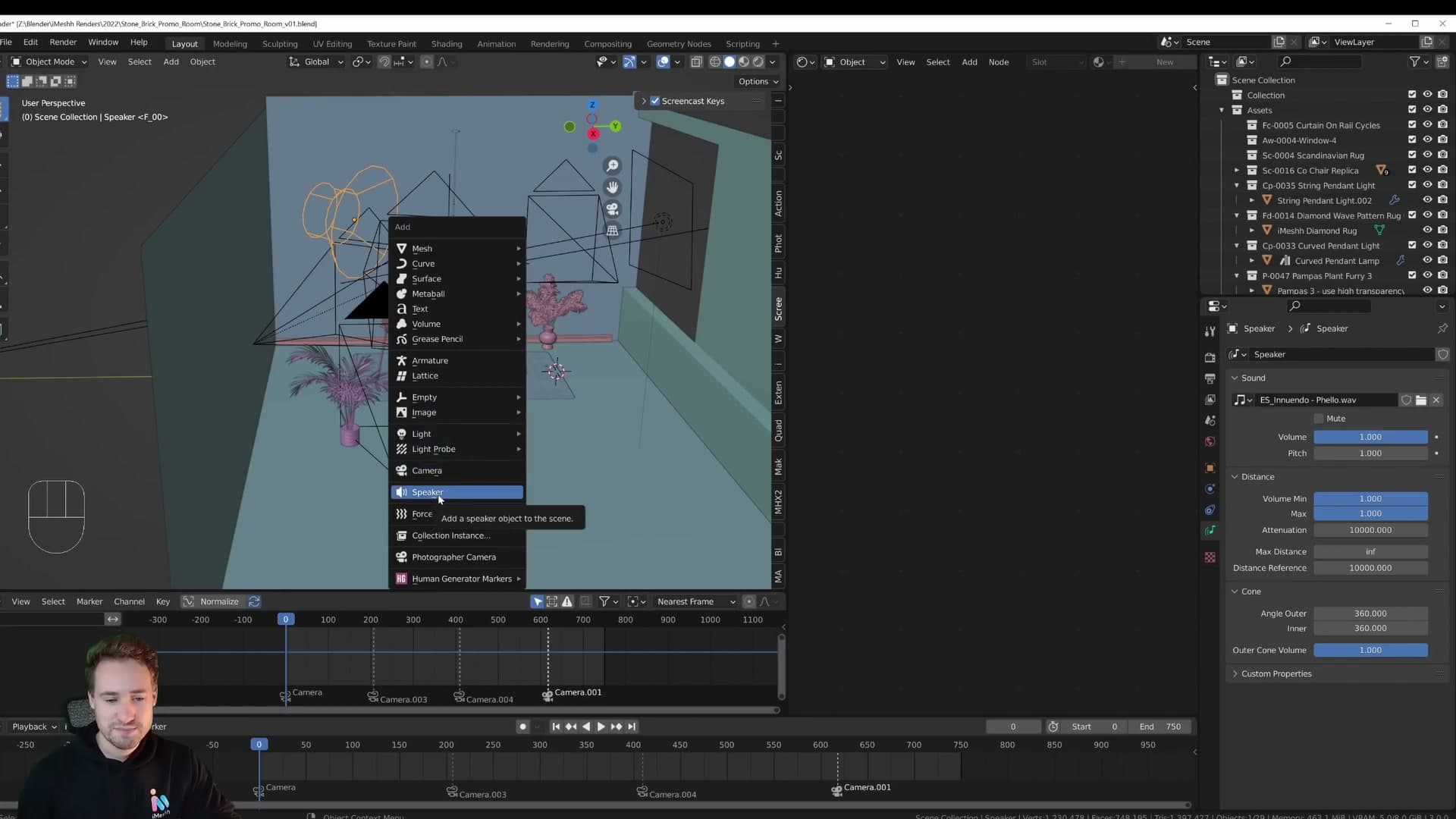Screen dimensions: 1456x819
Task: Open the Object Data speaker properties tab
Action: (x=1210, y=531)
